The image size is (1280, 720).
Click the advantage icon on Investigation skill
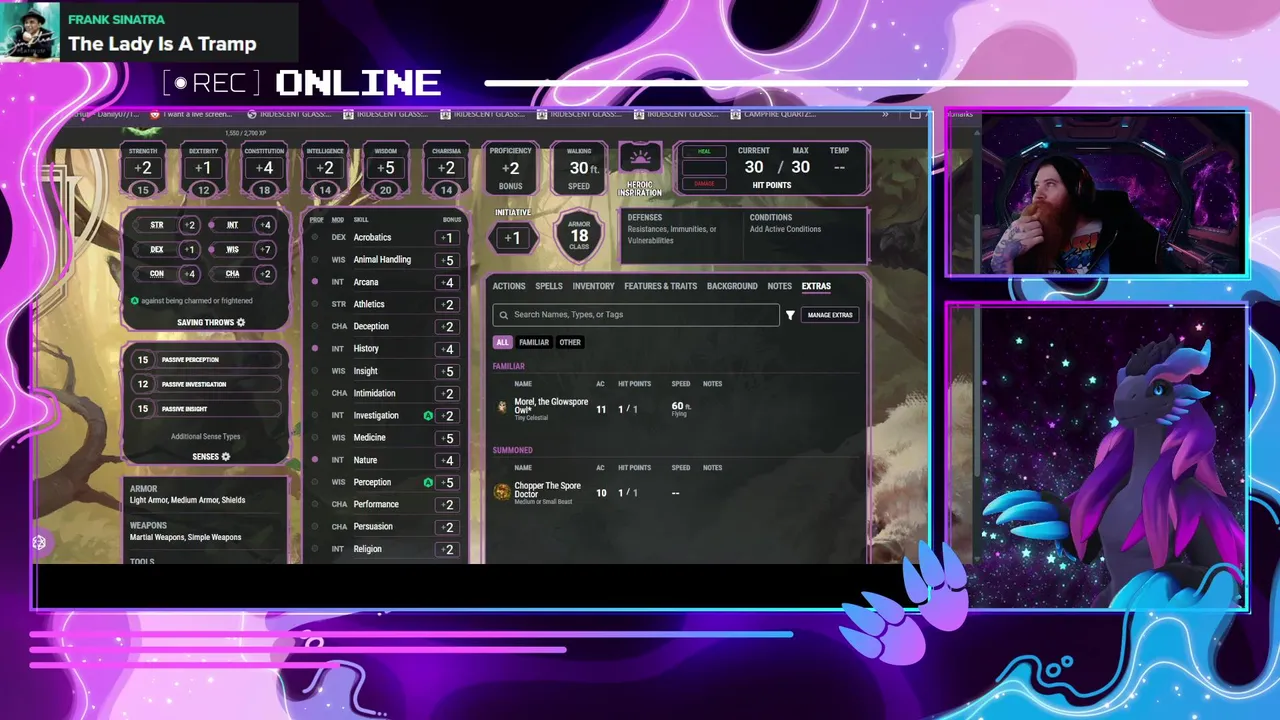pyautogui.click(x=428, y=416)
